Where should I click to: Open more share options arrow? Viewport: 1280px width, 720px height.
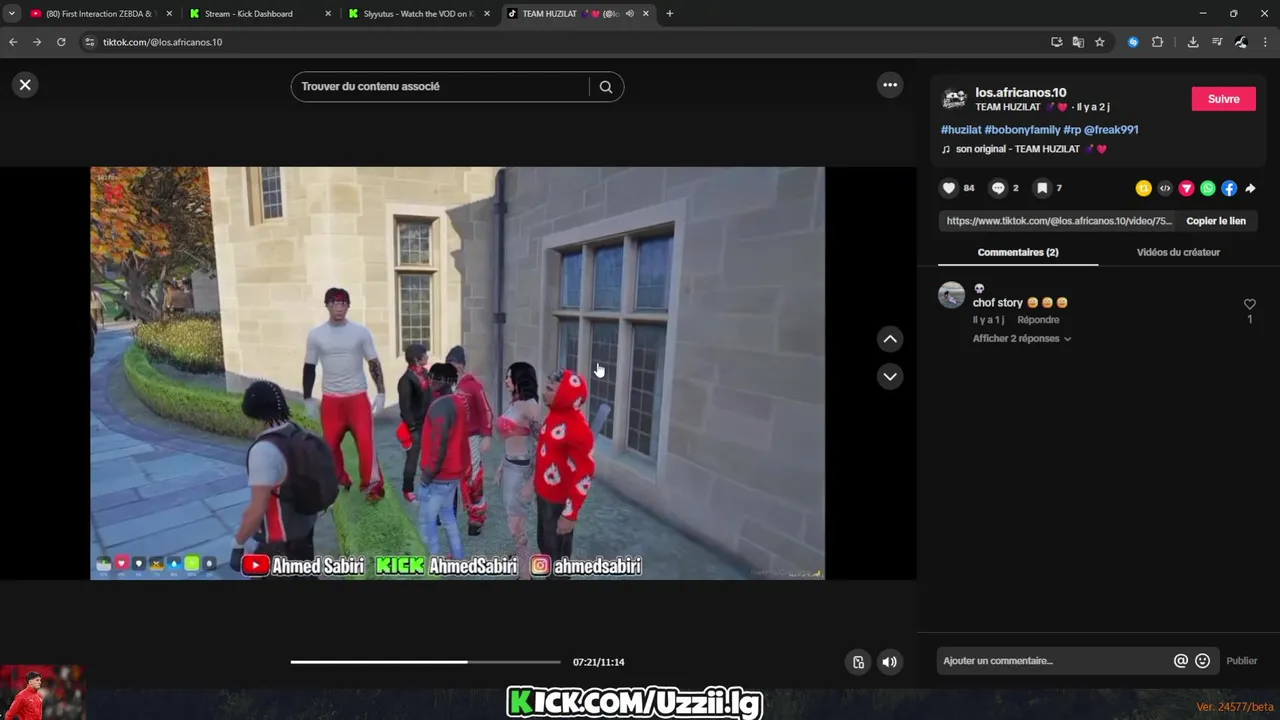click(1250, 188)
